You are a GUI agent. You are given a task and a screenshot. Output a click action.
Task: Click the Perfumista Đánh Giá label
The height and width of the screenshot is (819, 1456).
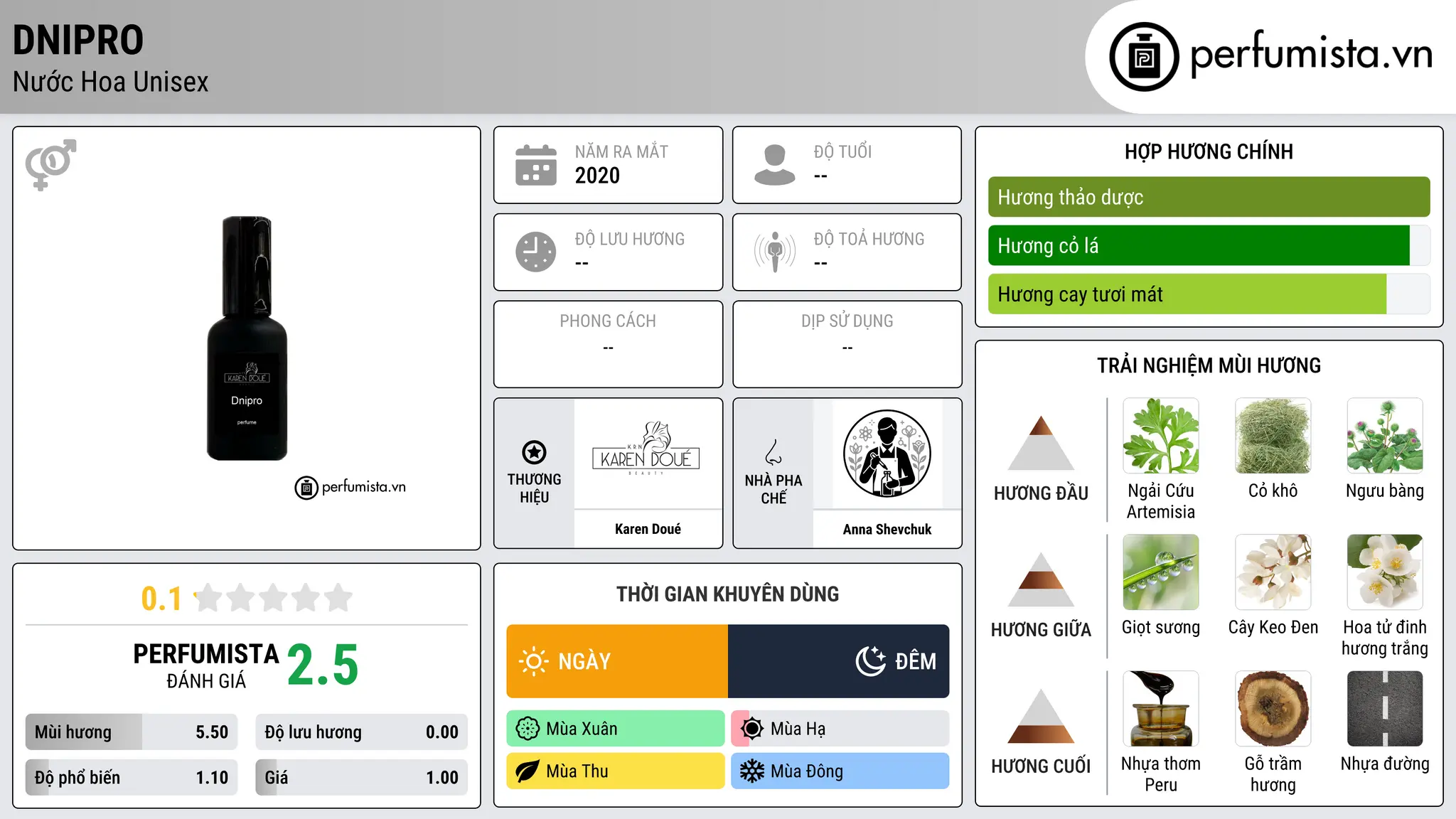tap(206, 666)
